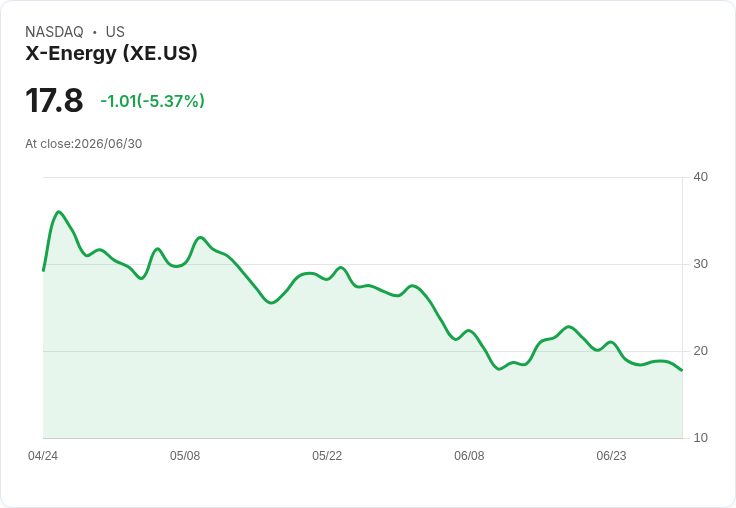
Task: Select the 06/23 date axis label
Action: 611,456
